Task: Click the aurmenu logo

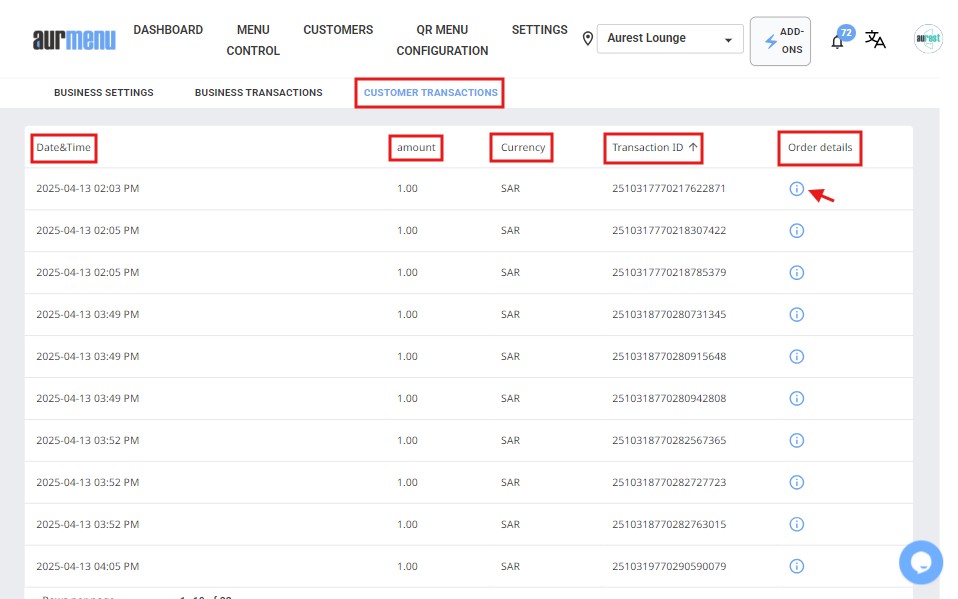Action: [74, 40]
